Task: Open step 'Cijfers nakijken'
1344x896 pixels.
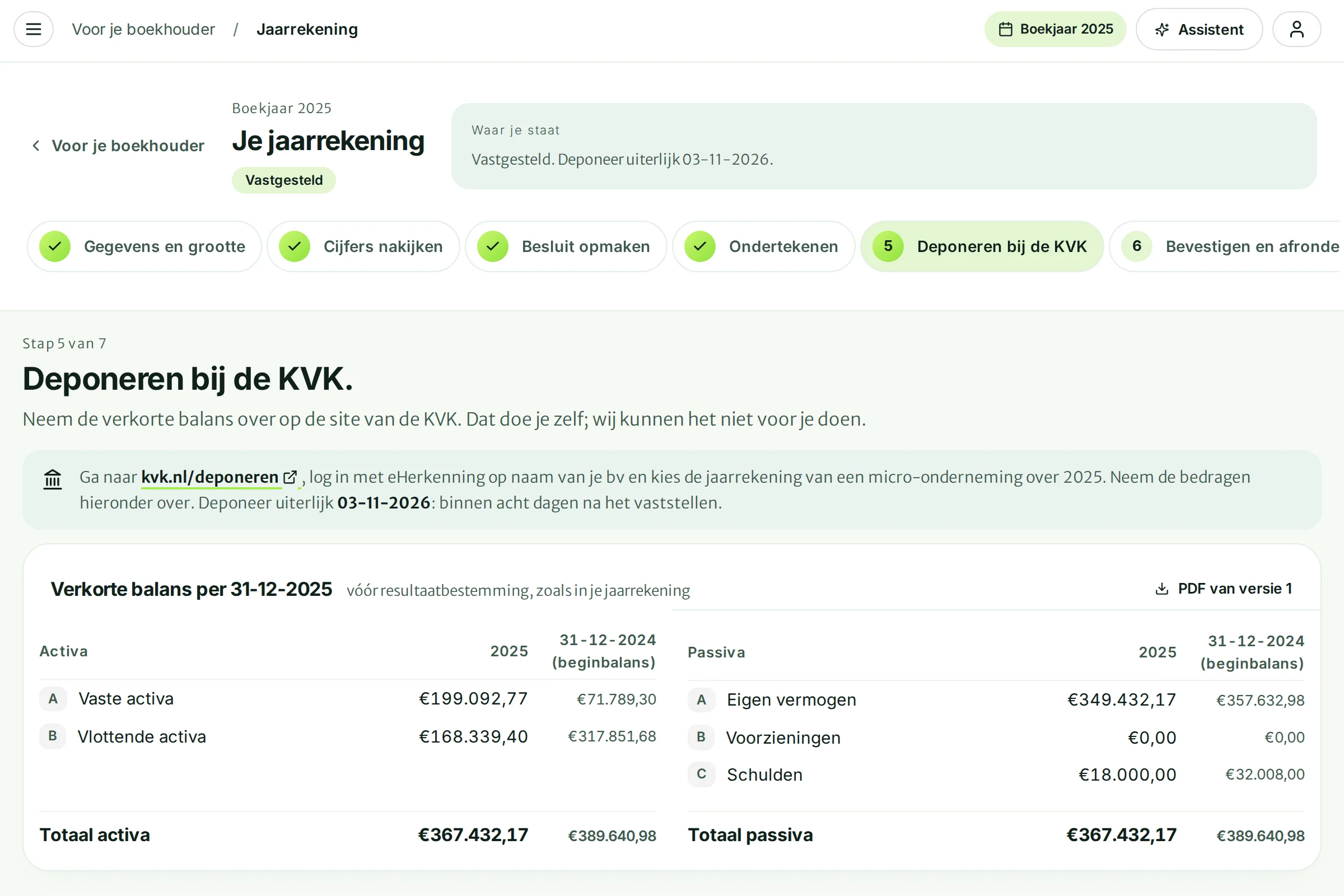Action: click(x=363, y=246)
